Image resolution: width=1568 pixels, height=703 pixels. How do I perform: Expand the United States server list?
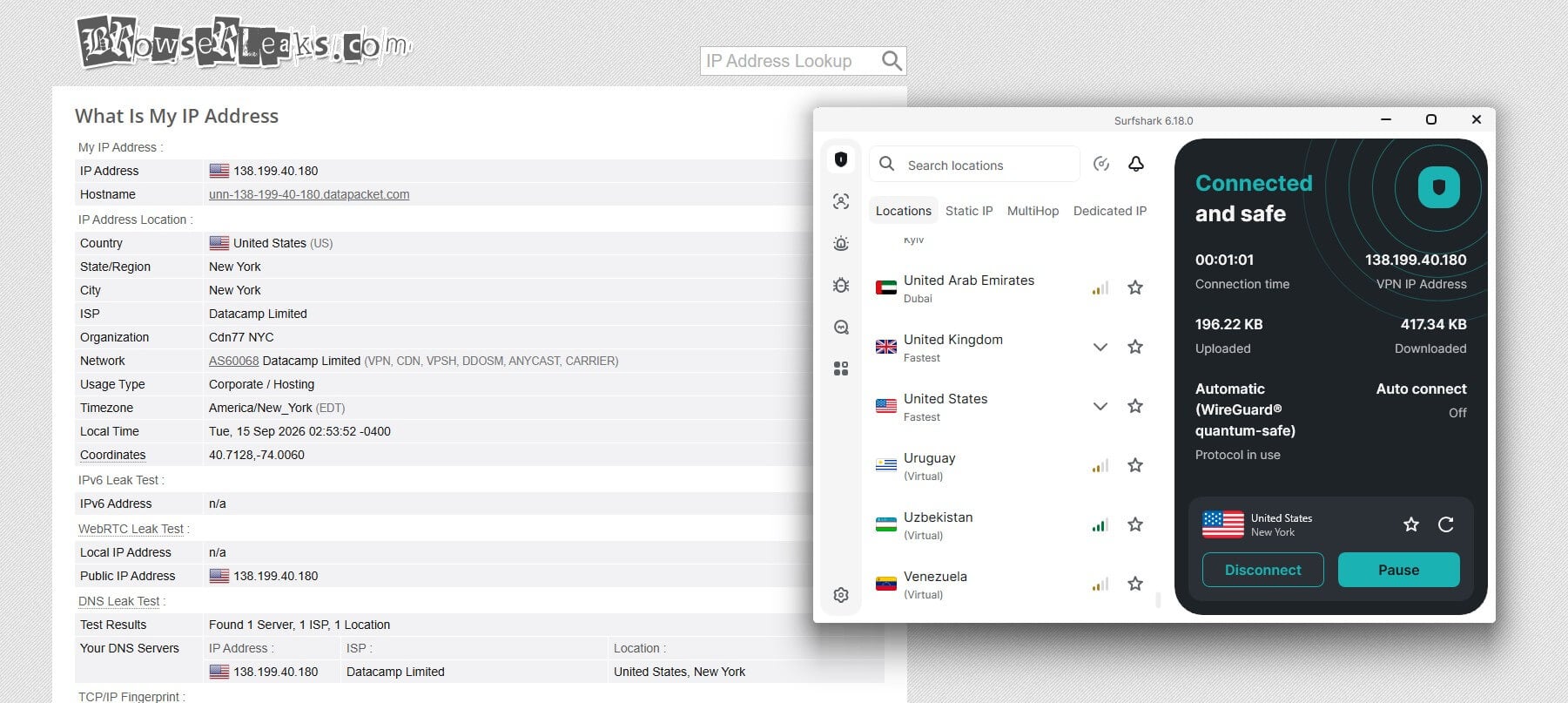pyautogui.click(x=1100, y=406)
